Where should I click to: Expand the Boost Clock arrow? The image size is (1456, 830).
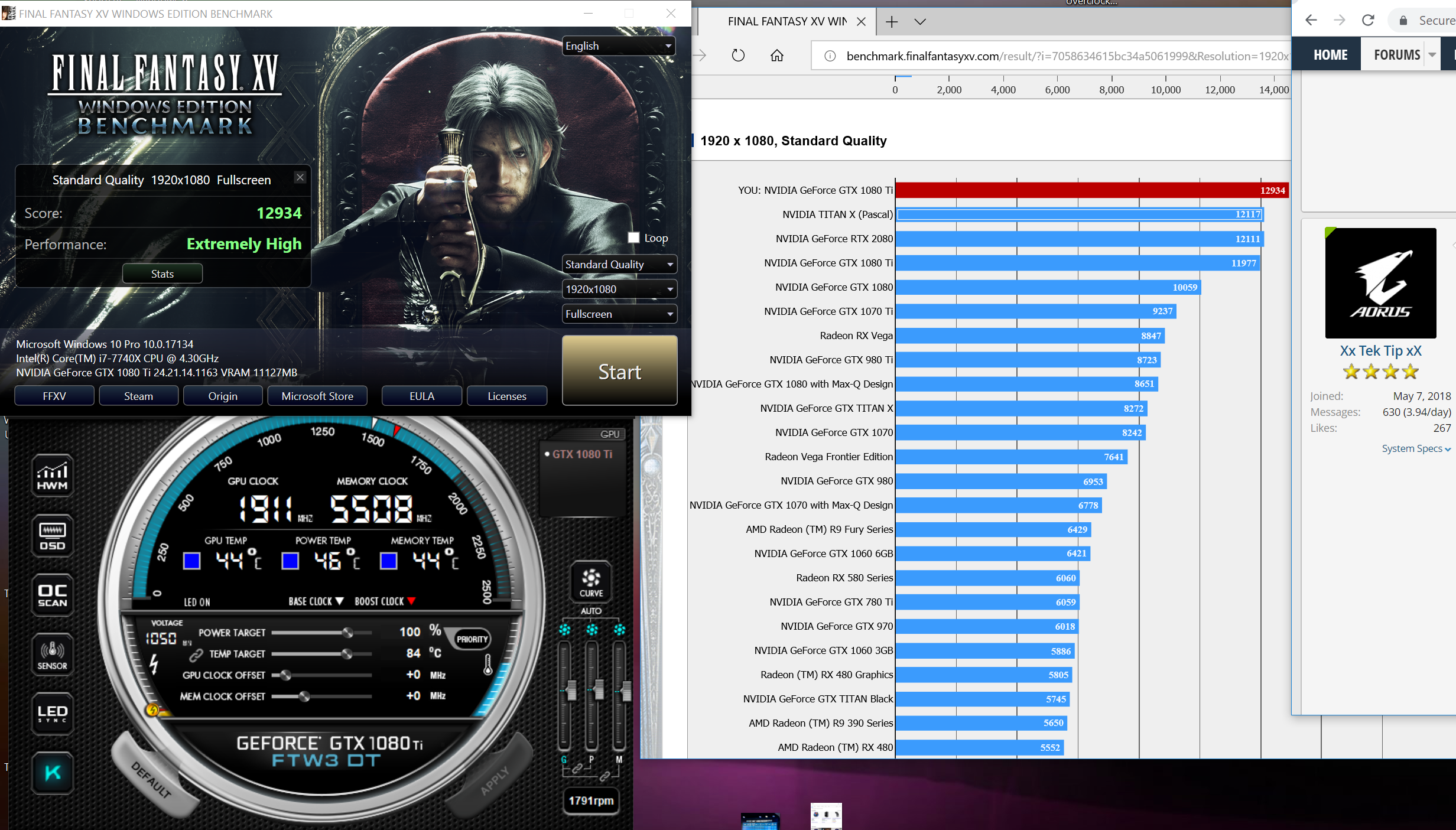(x=411, y=601)
